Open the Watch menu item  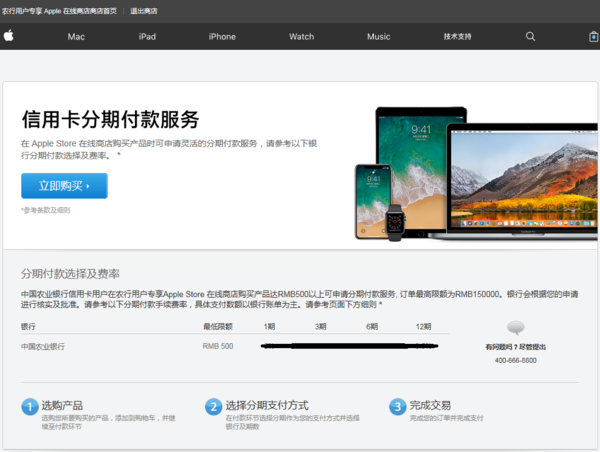point(302,37)
